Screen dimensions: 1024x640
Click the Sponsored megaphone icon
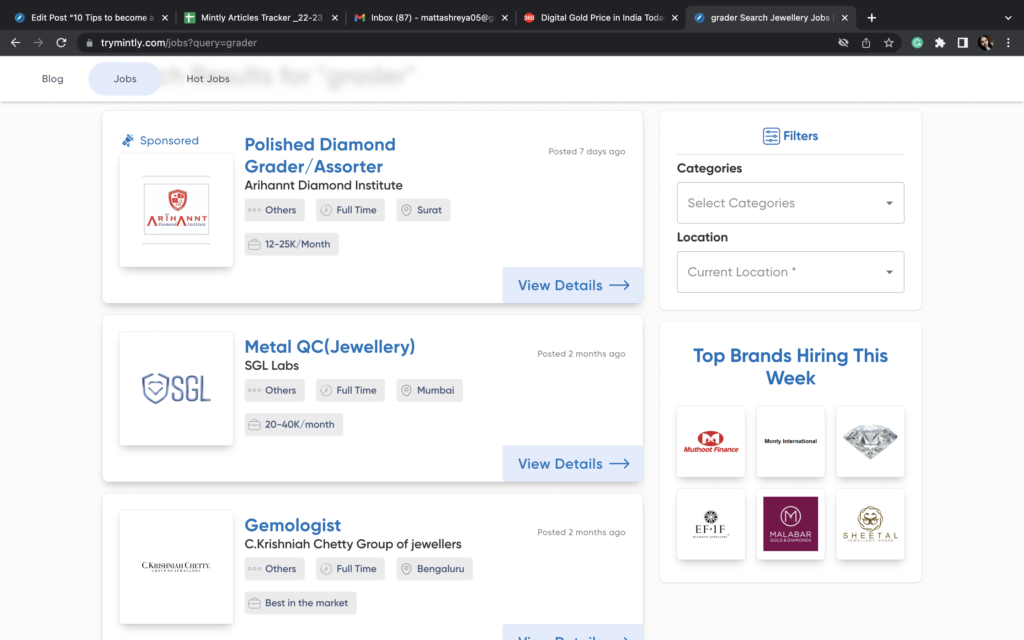[x=128, y=140]
